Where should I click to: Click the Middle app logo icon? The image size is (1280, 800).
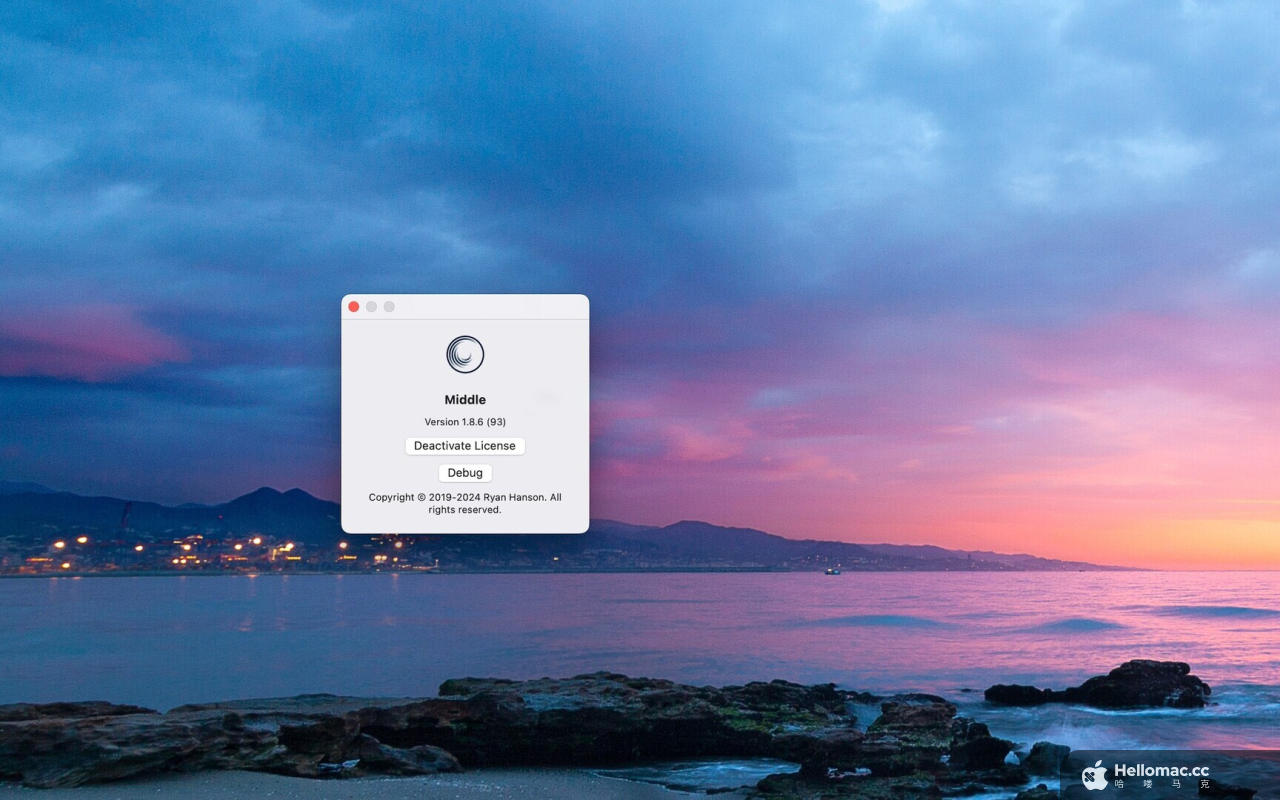click(x=465, y=354)
